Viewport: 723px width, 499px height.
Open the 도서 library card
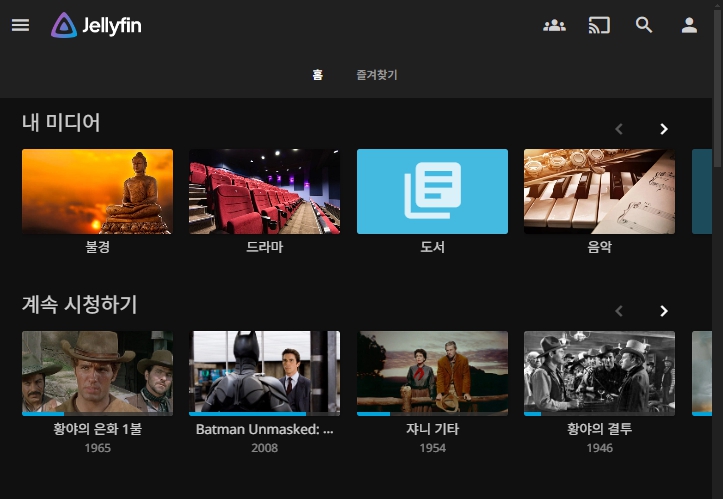coord(433,191)
